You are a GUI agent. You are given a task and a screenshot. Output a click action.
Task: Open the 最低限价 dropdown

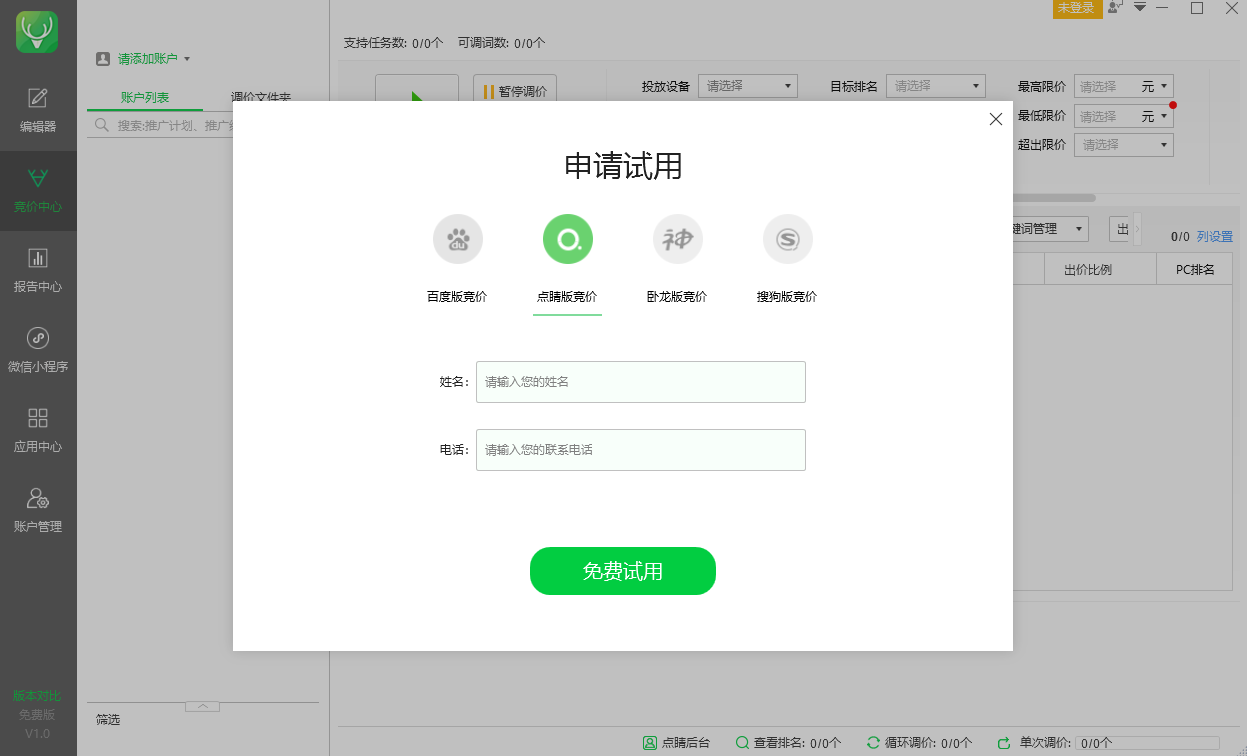point(1124,116)
